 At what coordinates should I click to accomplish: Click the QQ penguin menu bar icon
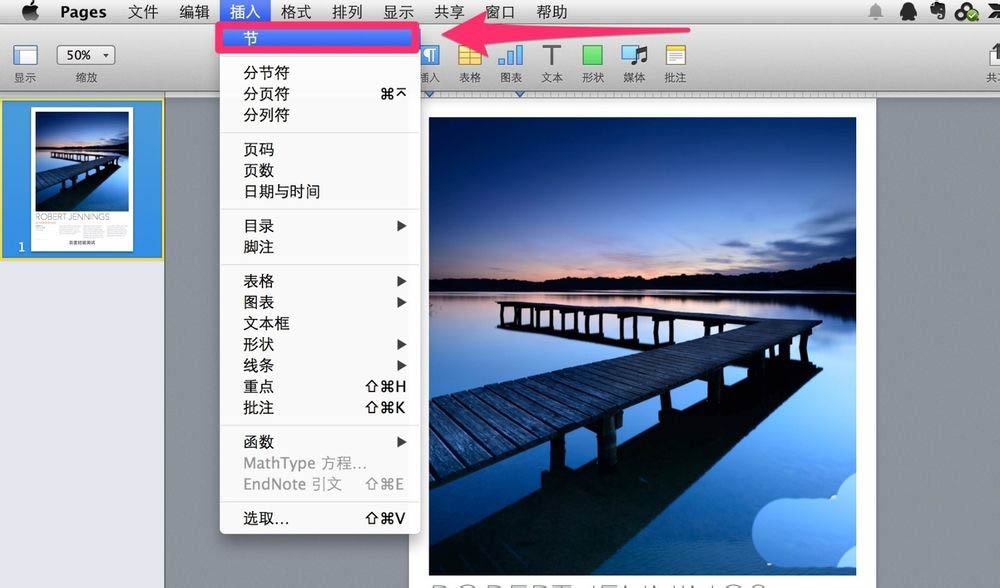(x=908, y=12)
